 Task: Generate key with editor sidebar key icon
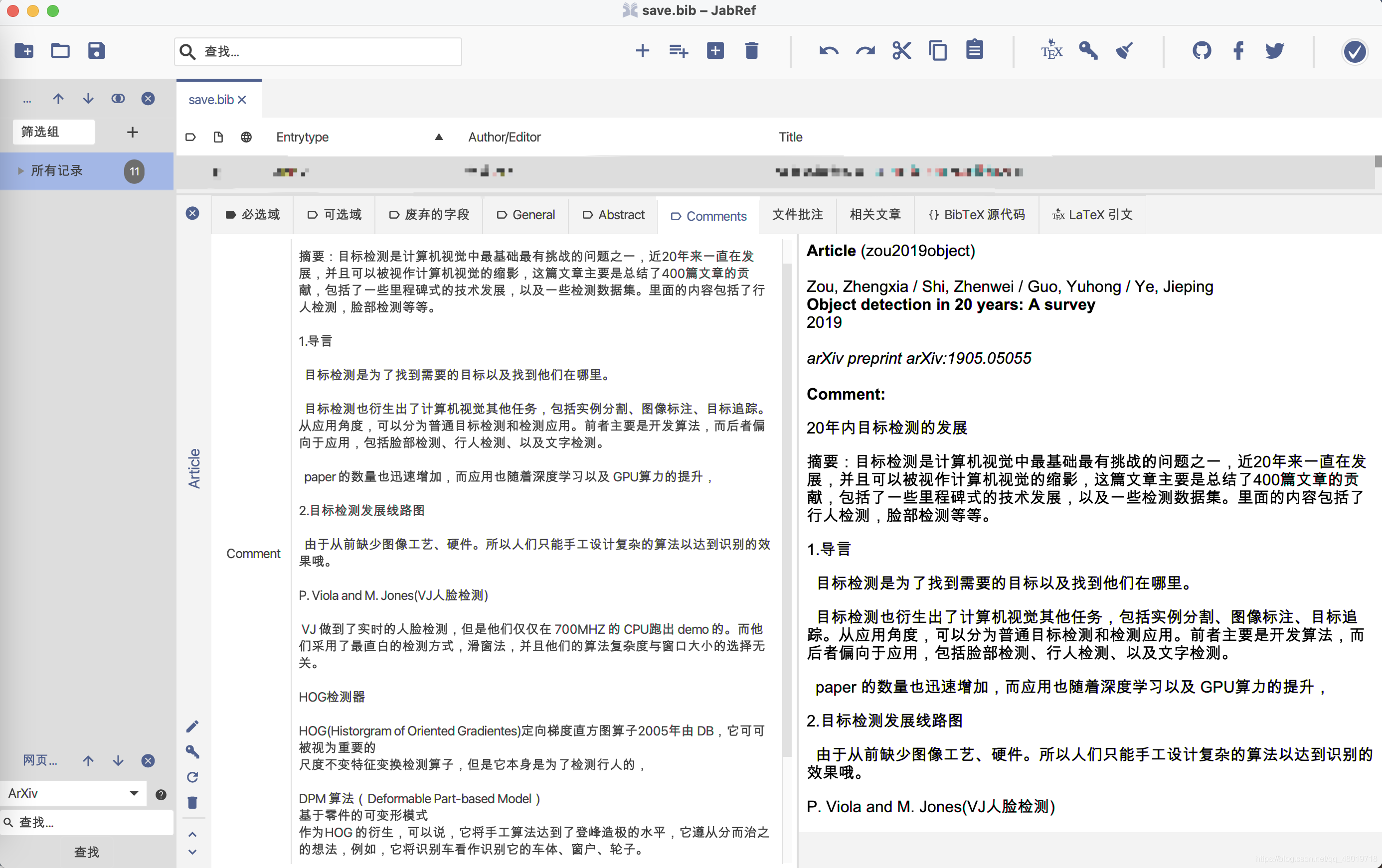[192, 751]
